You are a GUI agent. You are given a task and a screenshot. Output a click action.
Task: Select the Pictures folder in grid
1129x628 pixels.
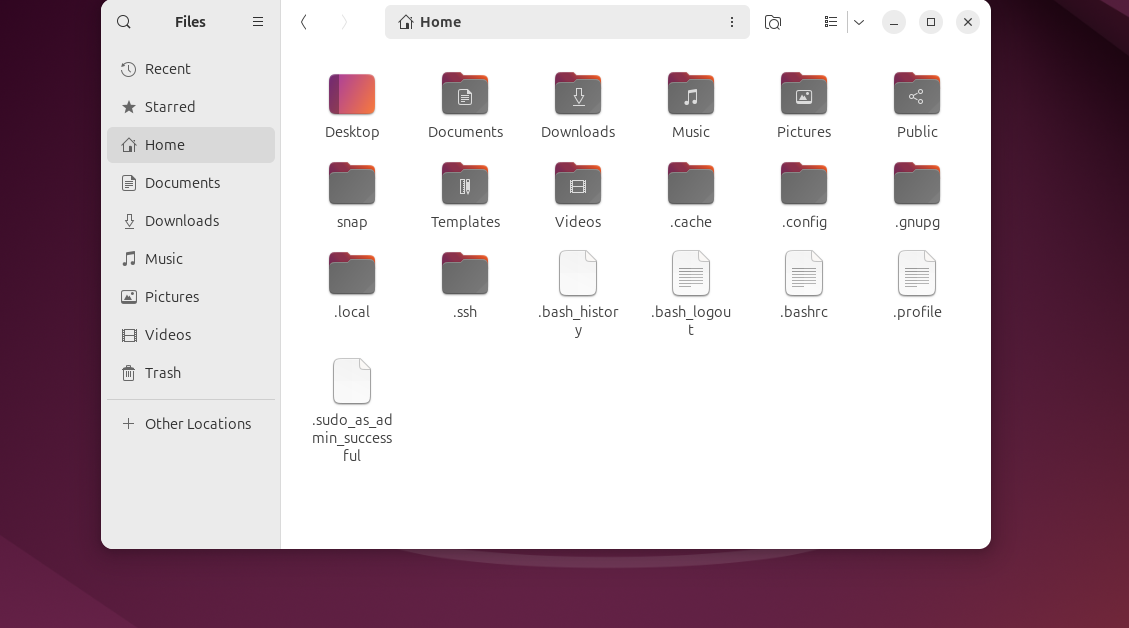[804, 95]
